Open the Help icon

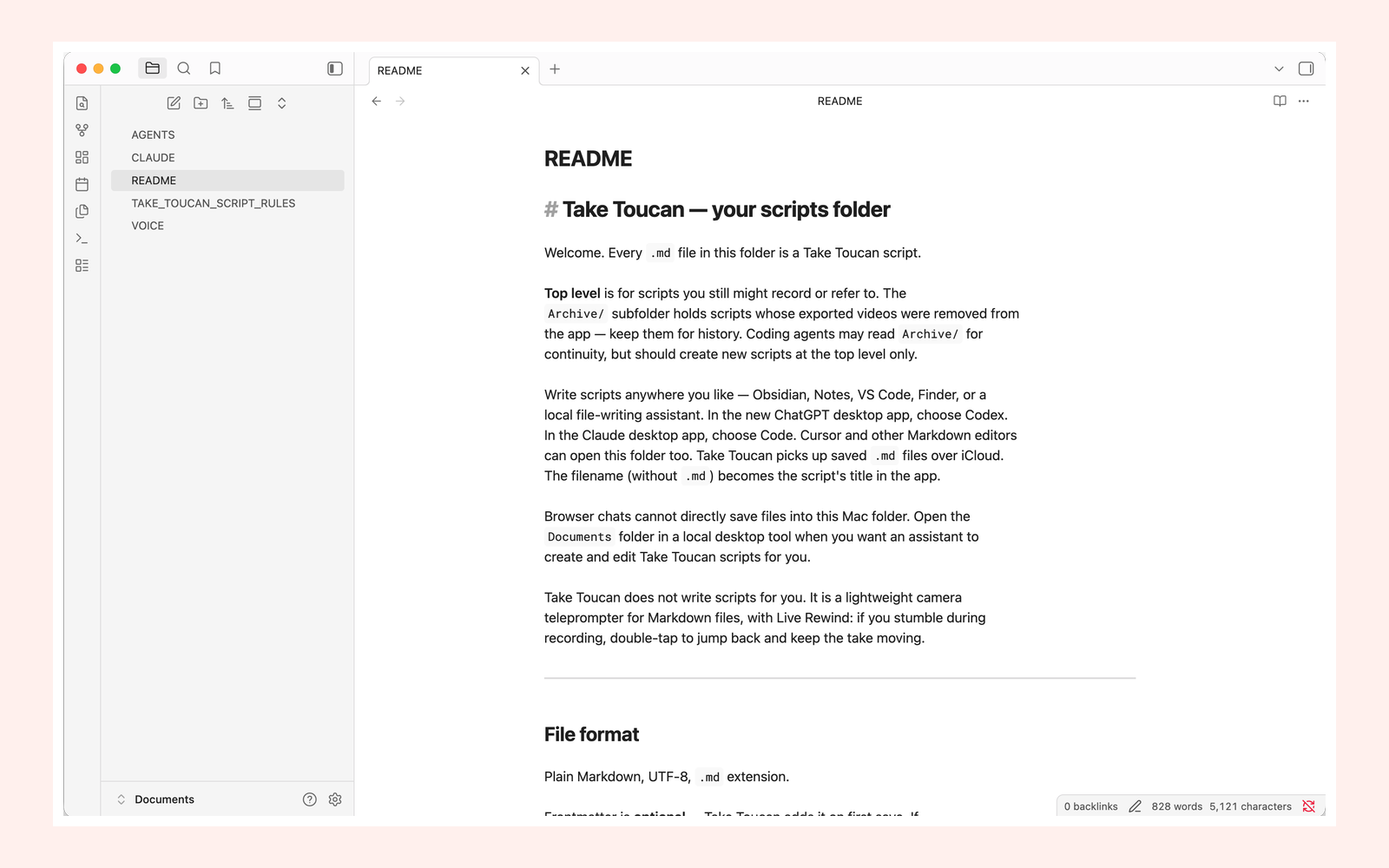(x=310, y=799)
